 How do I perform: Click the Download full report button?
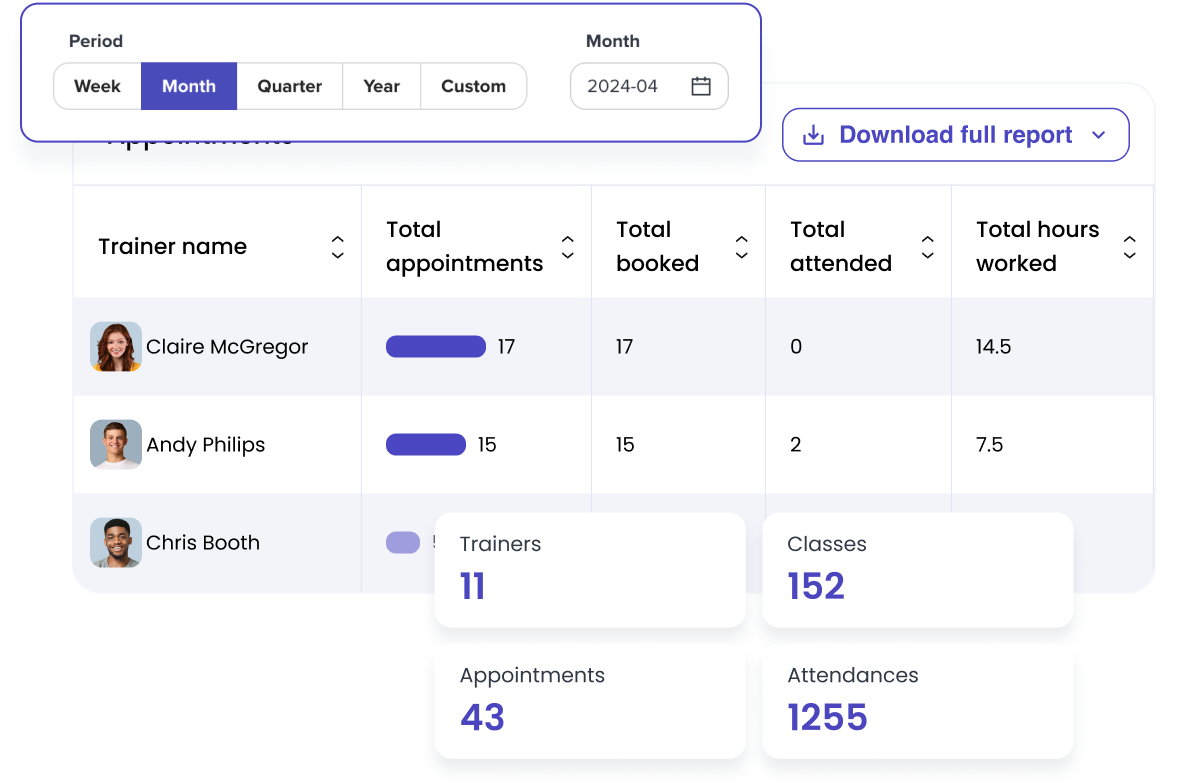click(955, 135)
